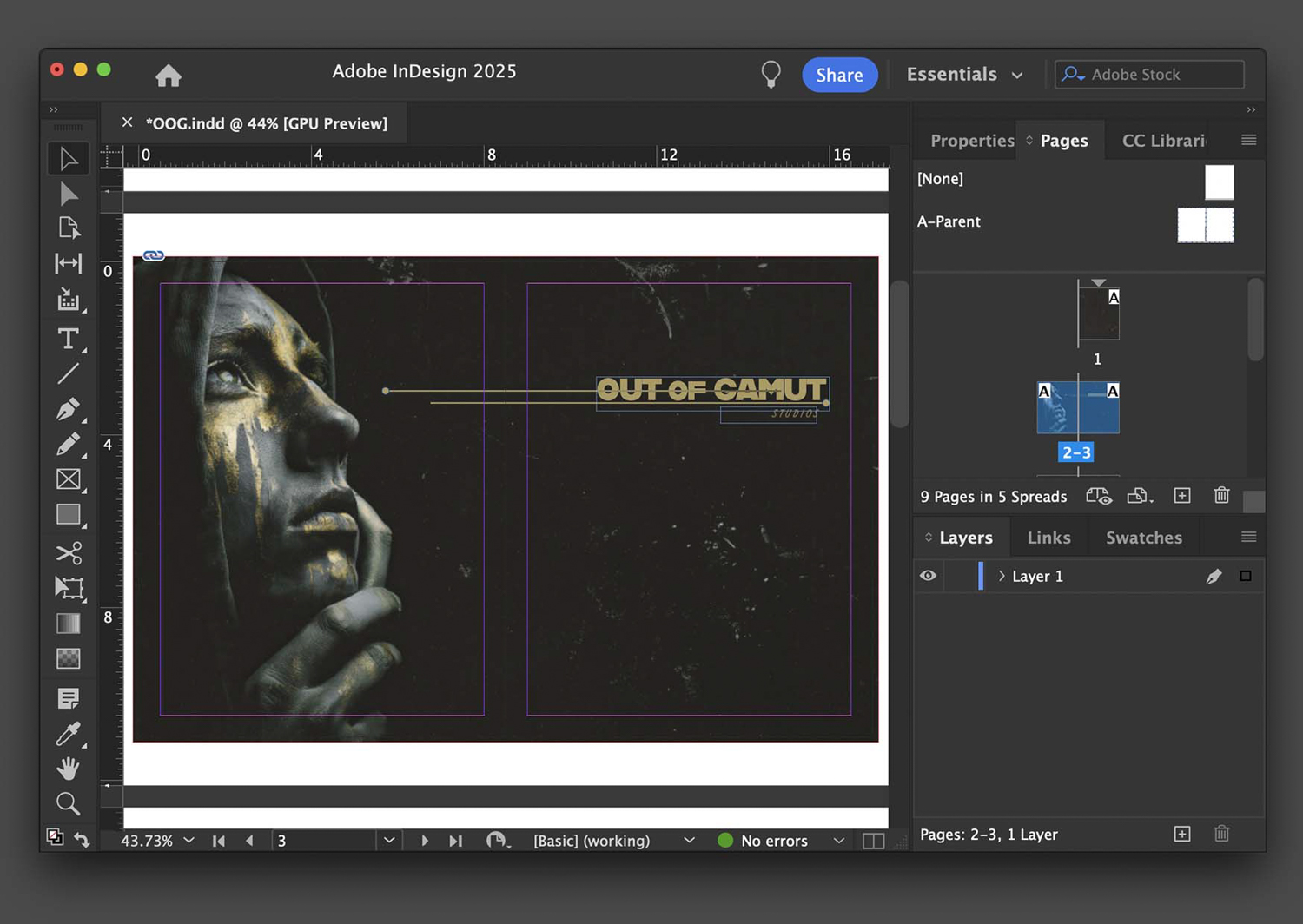Go to next page arrow
1303x924 pixels.
425,841
